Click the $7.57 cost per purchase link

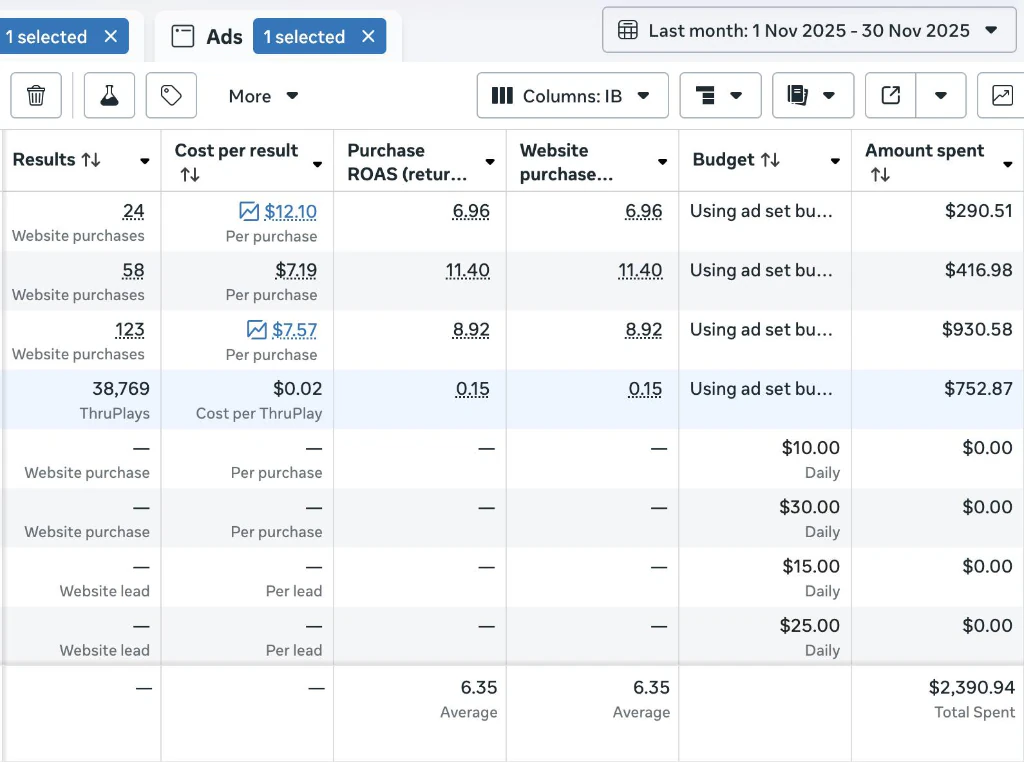click(x=295, y=330)
